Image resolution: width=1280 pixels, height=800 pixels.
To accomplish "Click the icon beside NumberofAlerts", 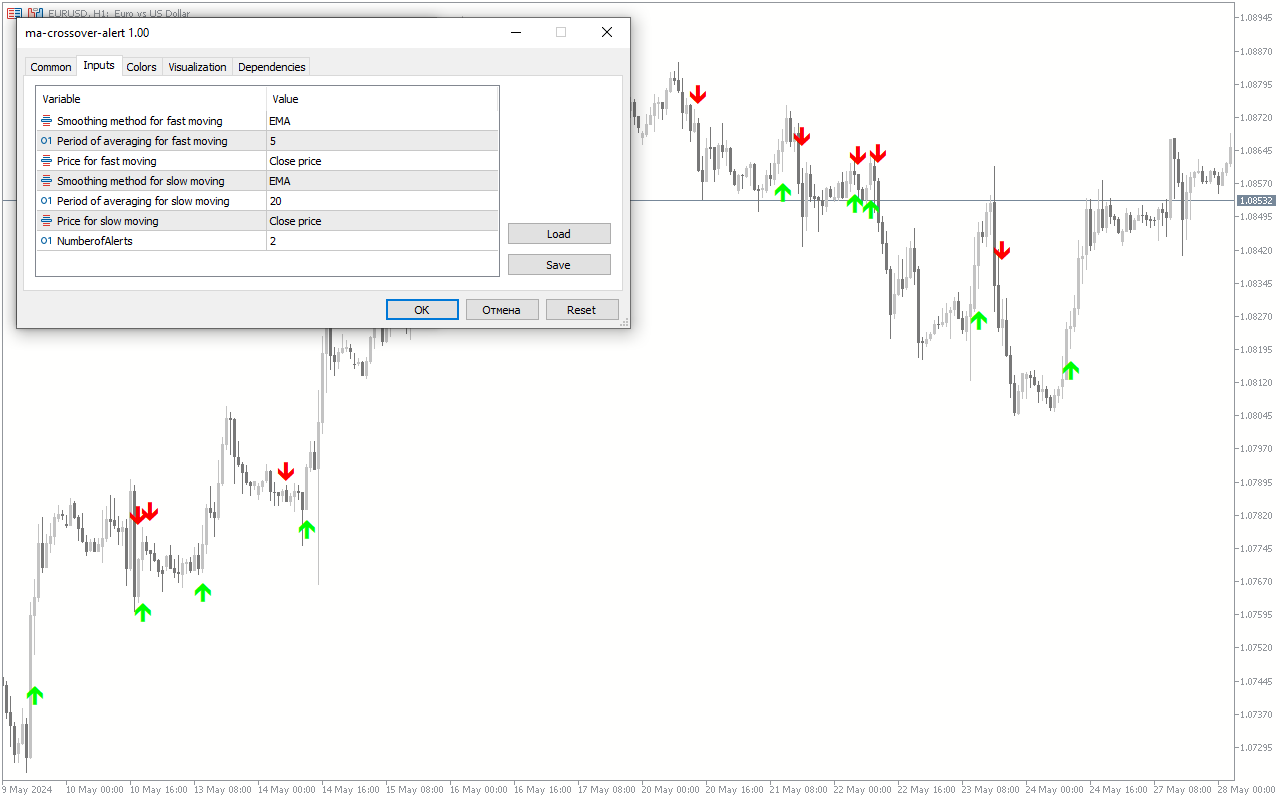I will click(x=46, y=241).
